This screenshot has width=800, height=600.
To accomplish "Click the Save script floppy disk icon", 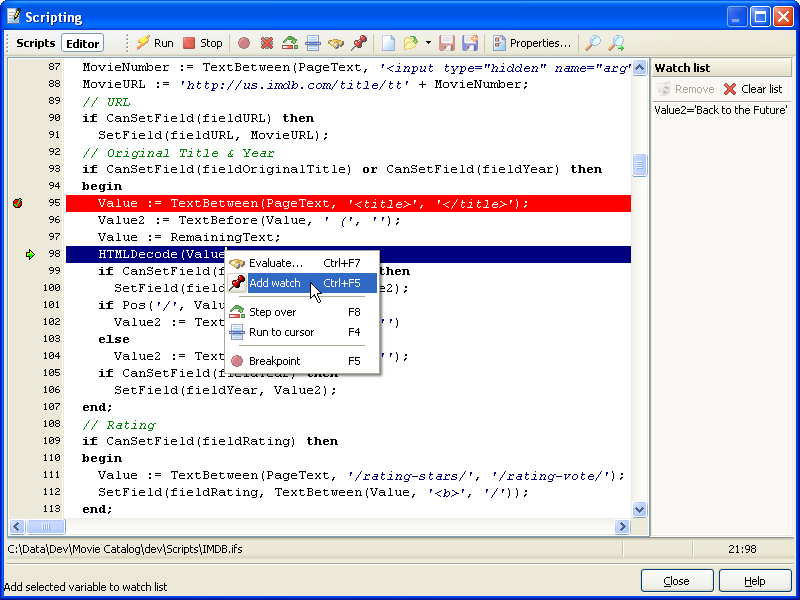I will tap(447, 43).
